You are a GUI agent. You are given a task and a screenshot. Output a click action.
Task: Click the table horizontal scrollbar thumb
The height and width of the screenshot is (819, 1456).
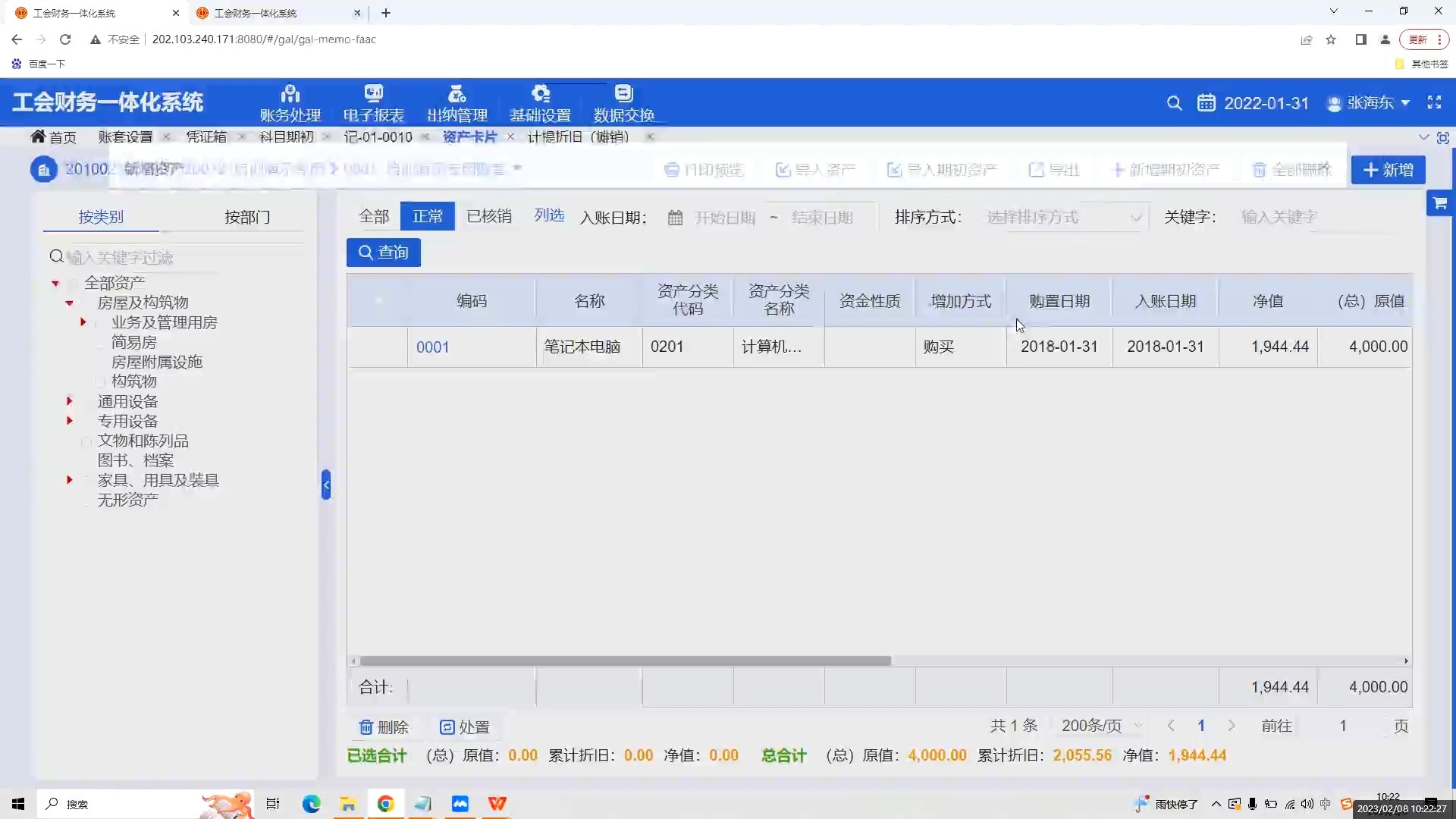(626, 661)
